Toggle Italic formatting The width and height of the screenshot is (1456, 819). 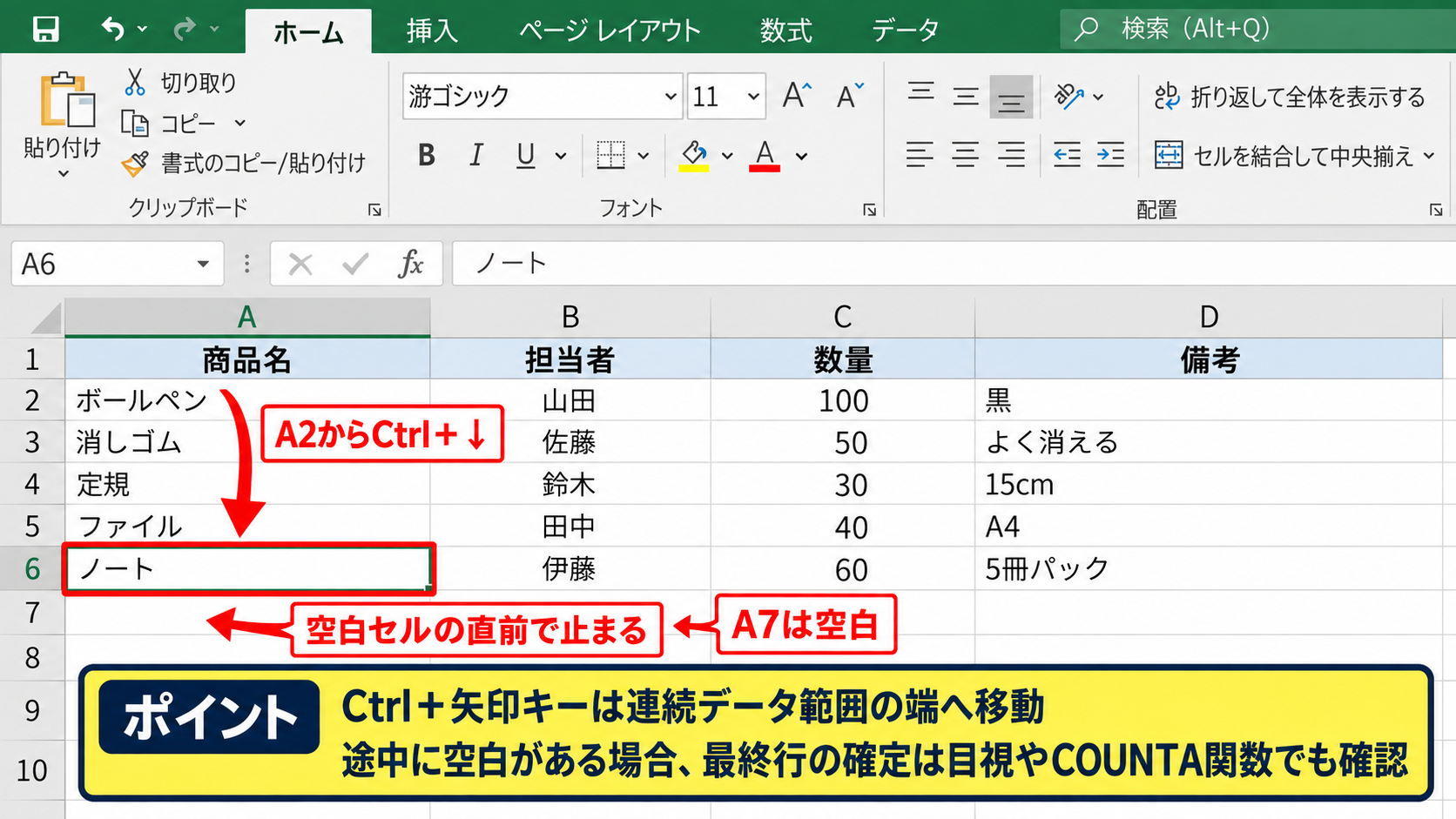point(475,155)
